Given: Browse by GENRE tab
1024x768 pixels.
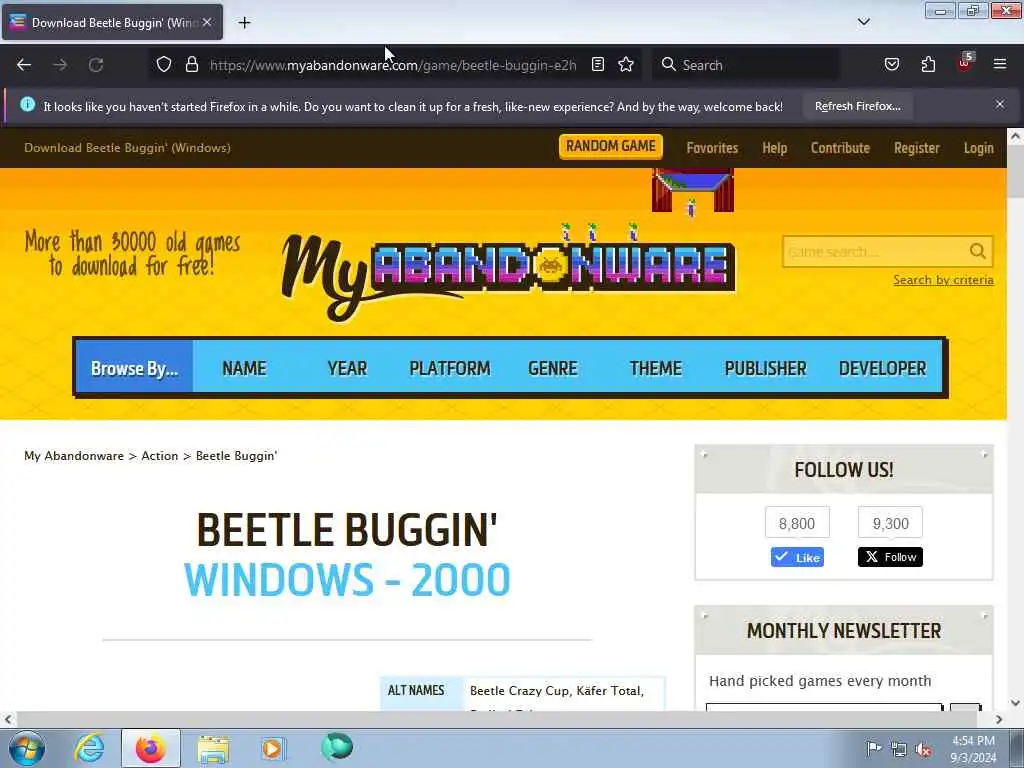Looking at the screenshot, I should (552, 368).
